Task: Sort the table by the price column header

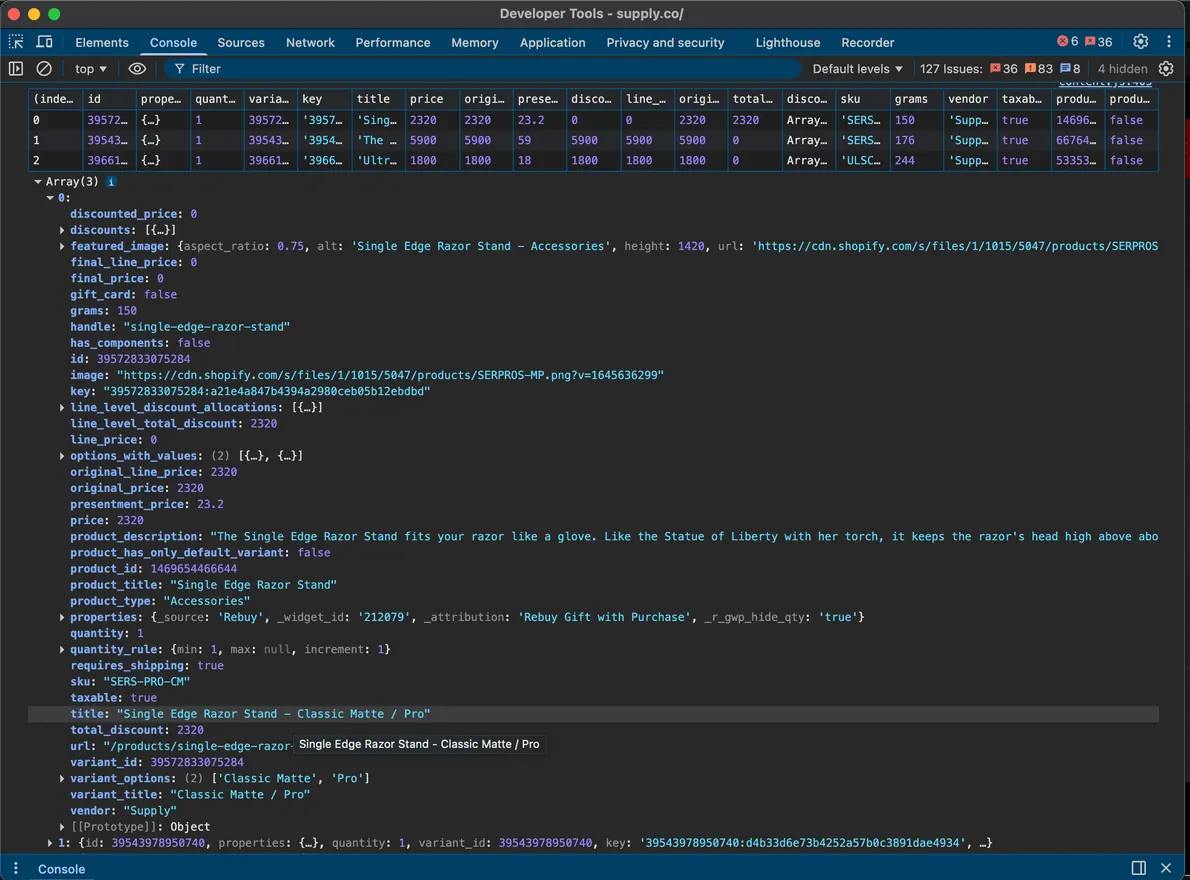Action: tap(431, 99)
